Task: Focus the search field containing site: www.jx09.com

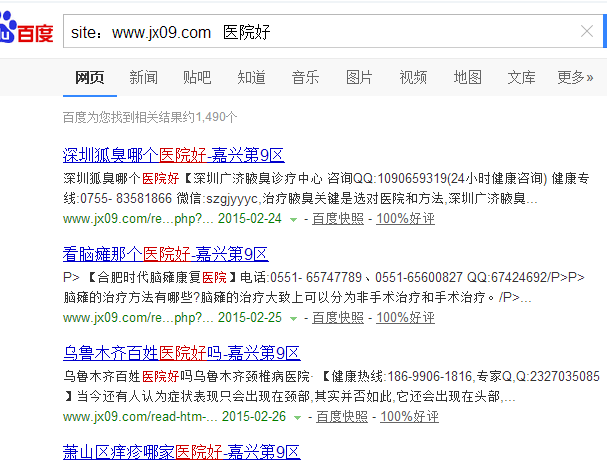Action: pyautogui.click(x=333, y=31)
